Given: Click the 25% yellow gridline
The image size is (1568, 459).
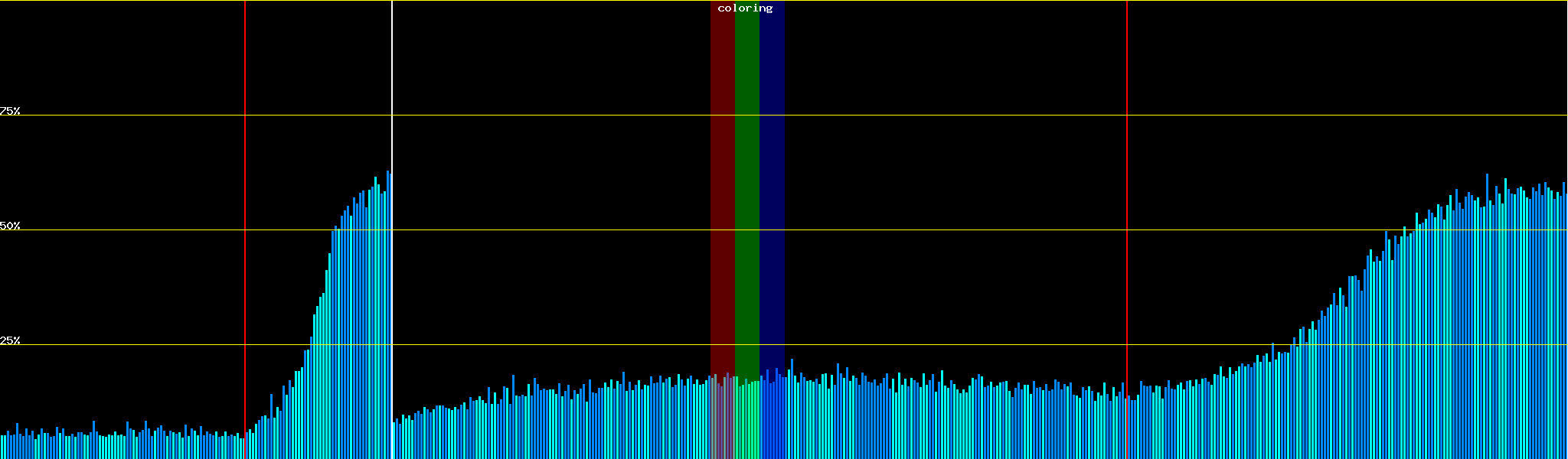Looking at the screenshot, I should point(919,344).
